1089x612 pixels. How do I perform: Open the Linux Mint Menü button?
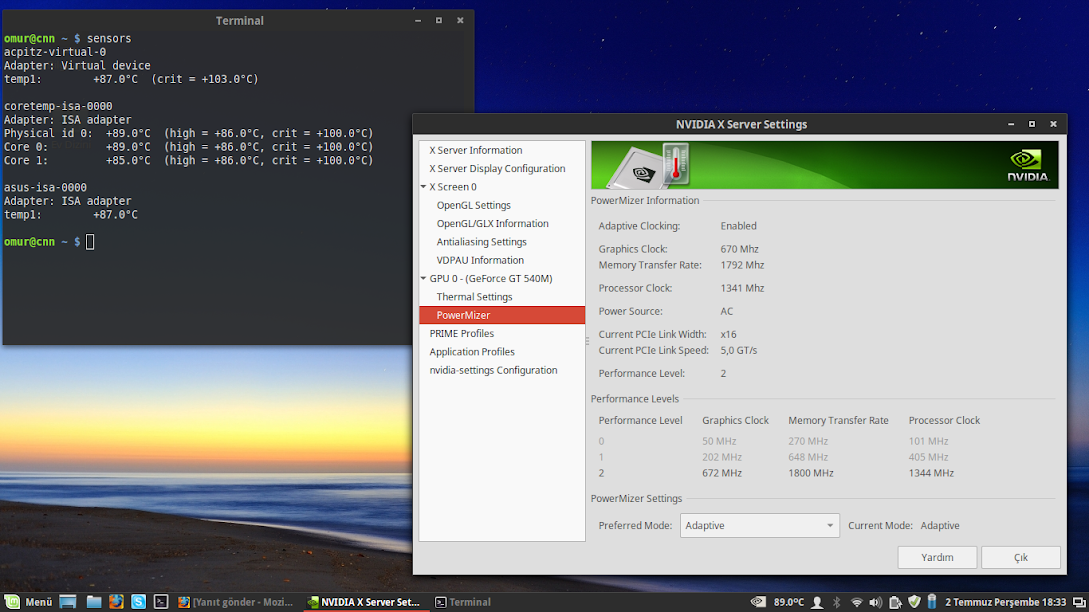28,602
